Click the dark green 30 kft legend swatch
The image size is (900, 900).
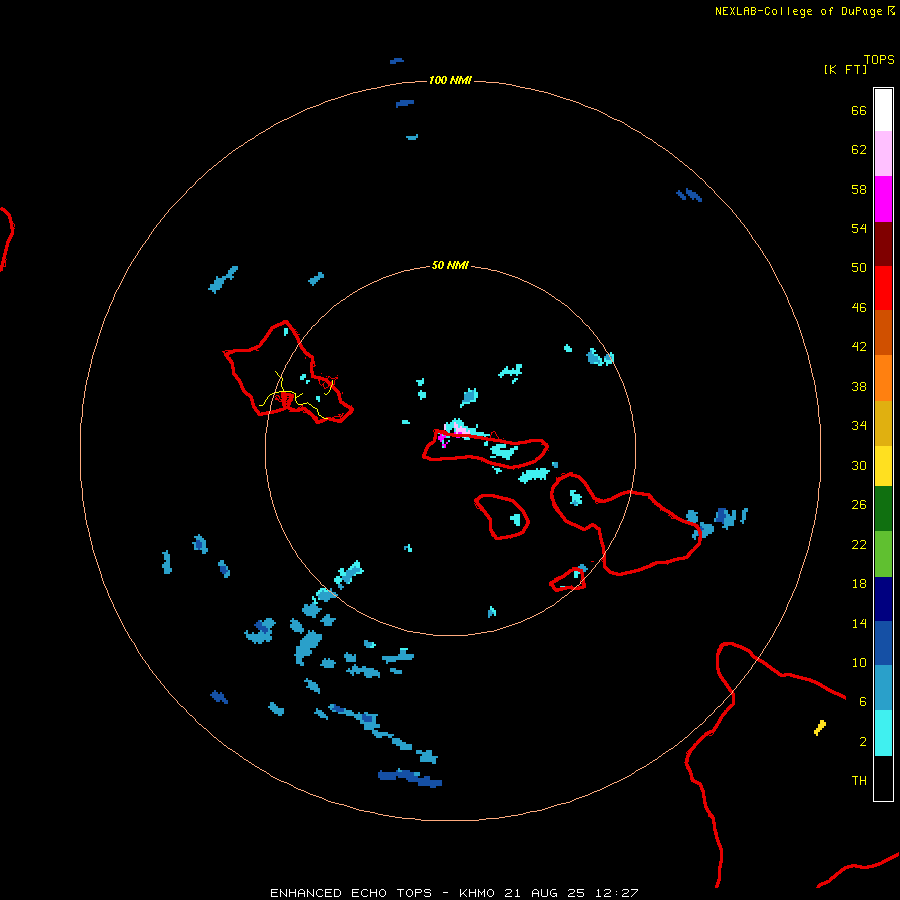pyautogui.click(x=883, y=509)
